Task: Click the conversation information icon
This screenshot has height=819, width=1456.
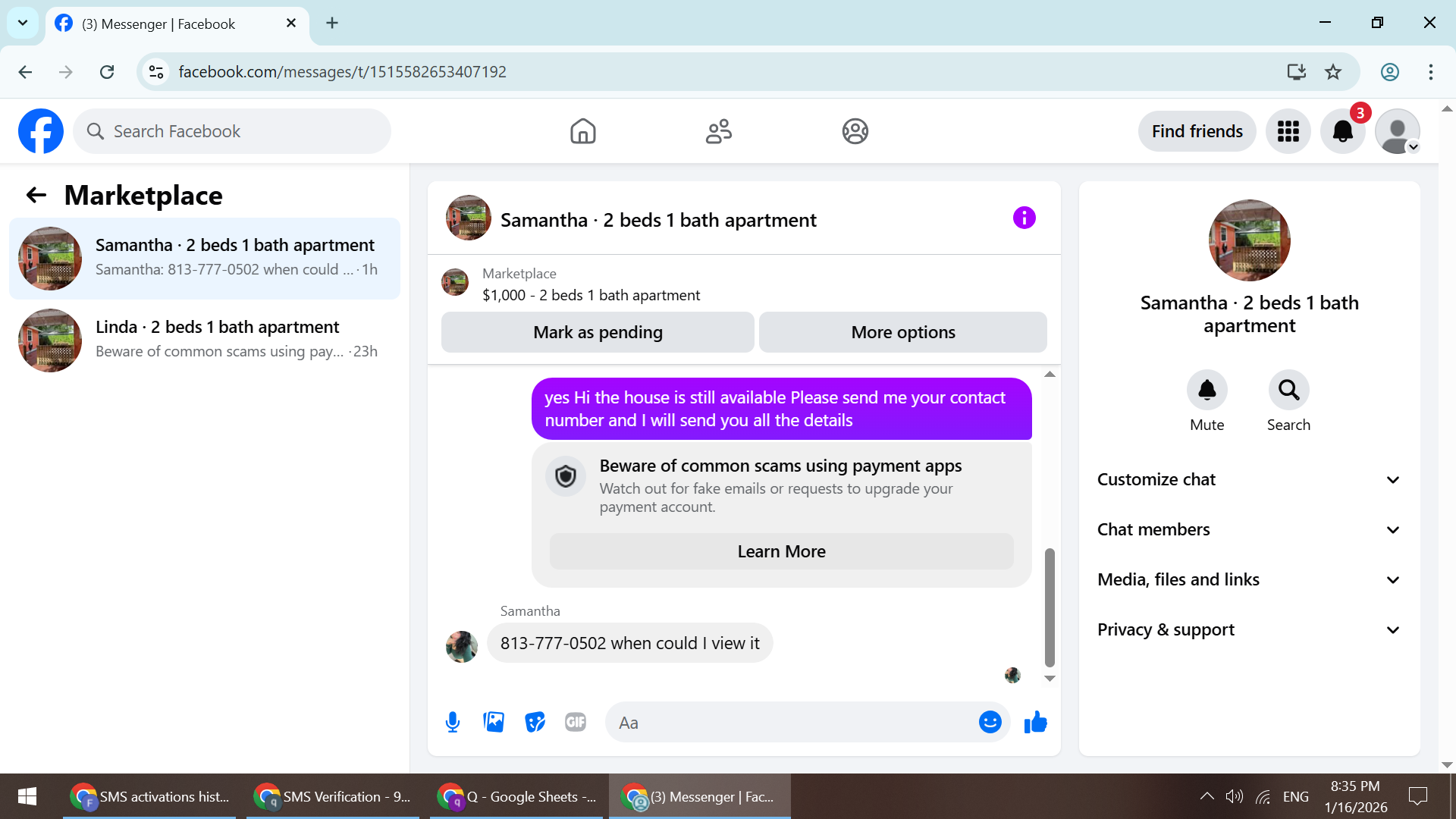Action: click(x=1024, y=218)
